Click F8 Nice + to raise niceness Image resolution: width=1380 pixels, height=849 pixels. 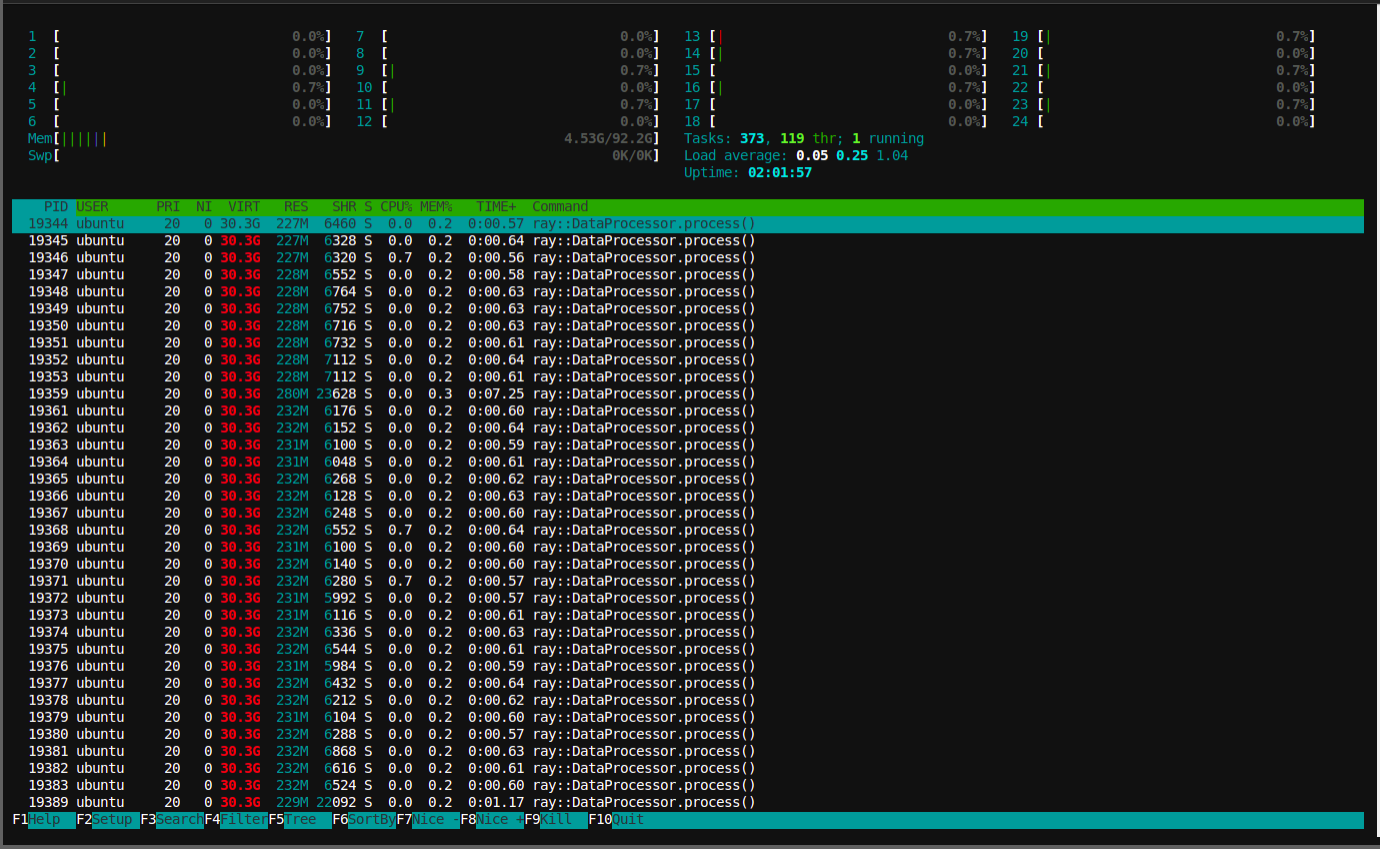tap(492, 820)
